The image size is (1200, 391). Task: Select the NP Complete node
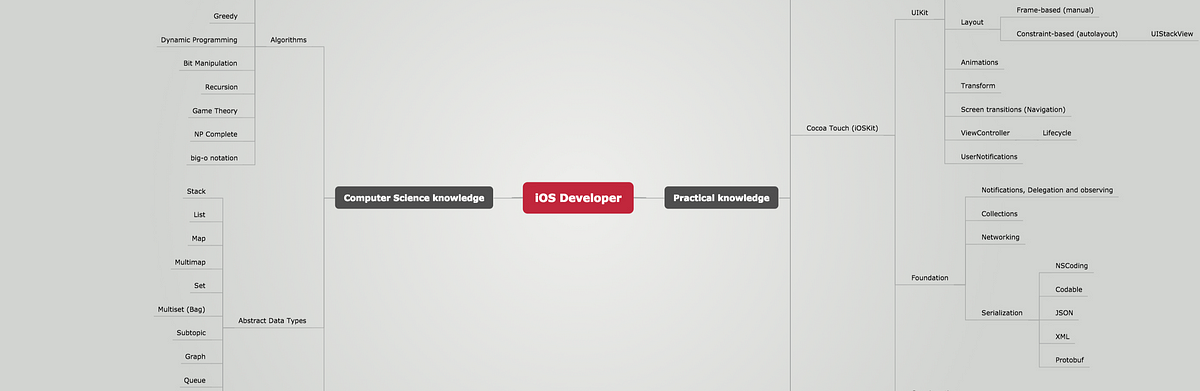pos(216,134)
